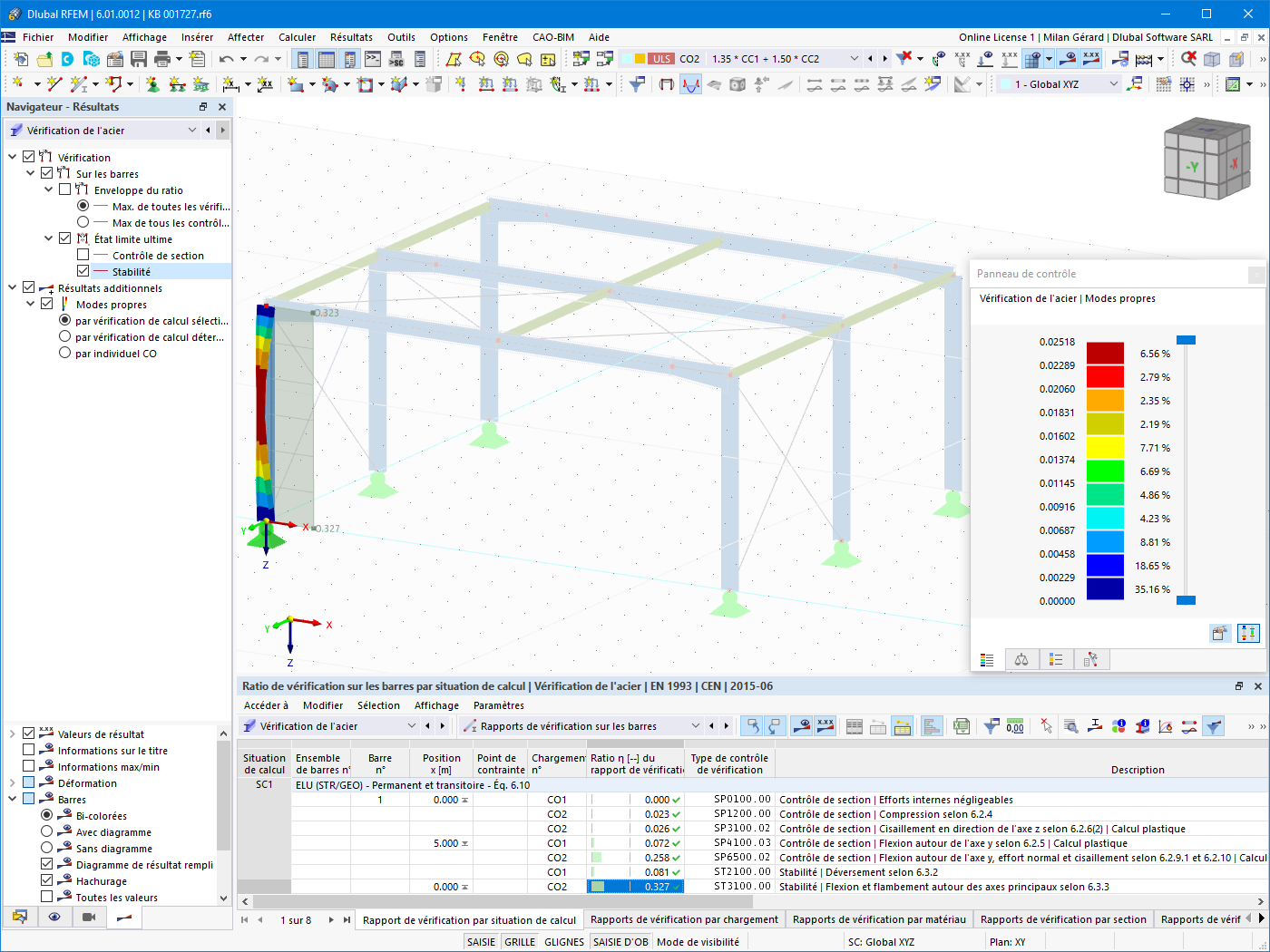Undo the last action
The width and height of the screenshot is (1270, 952).
click(x=226, y=59)
